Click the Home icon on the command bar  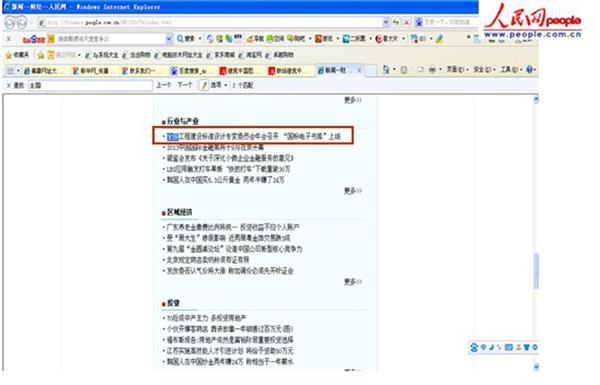click(386, 70)
